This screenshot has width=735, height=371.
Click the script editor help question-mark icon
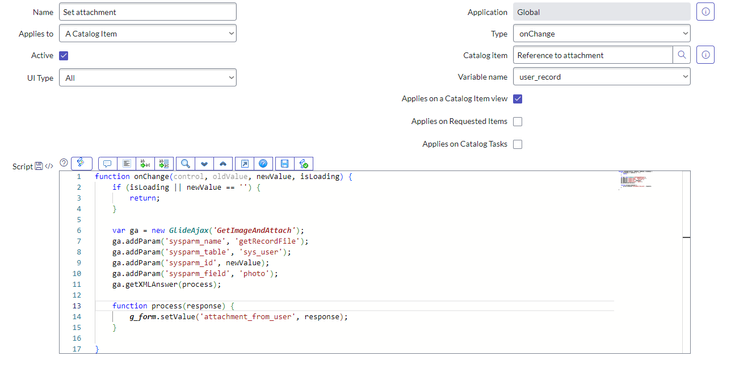pyautogui.click(x=64, y=163)
